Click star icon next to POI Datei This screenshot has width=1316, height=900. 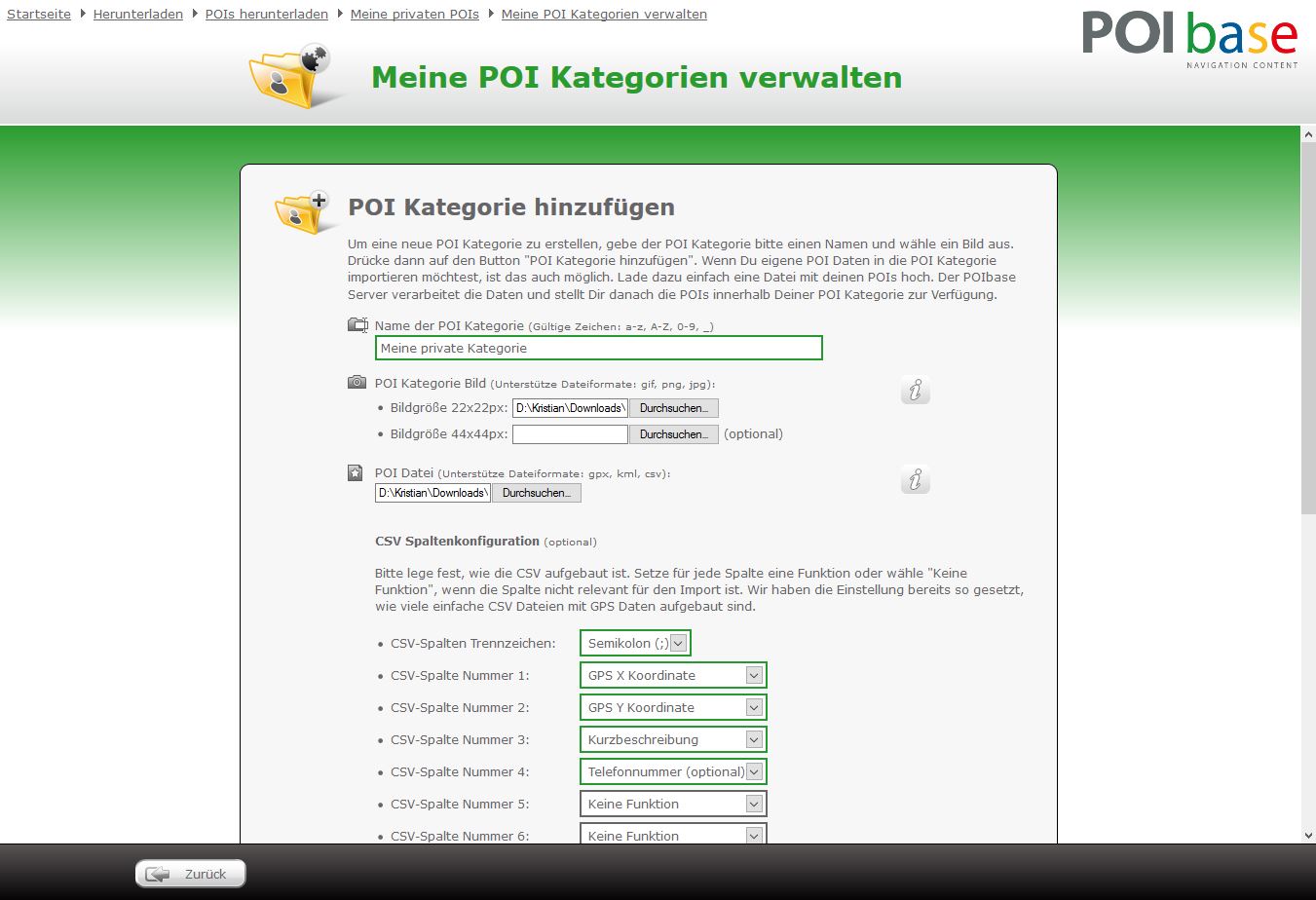pyautogui.click(x=356, y=473)
